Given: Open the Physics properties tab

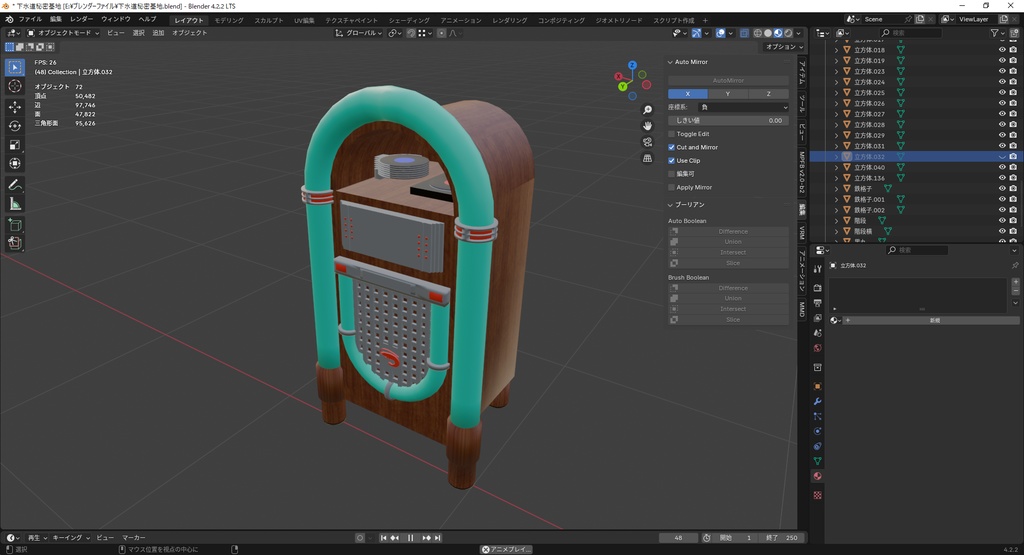Looking at the screenshot, I should 817,431.
